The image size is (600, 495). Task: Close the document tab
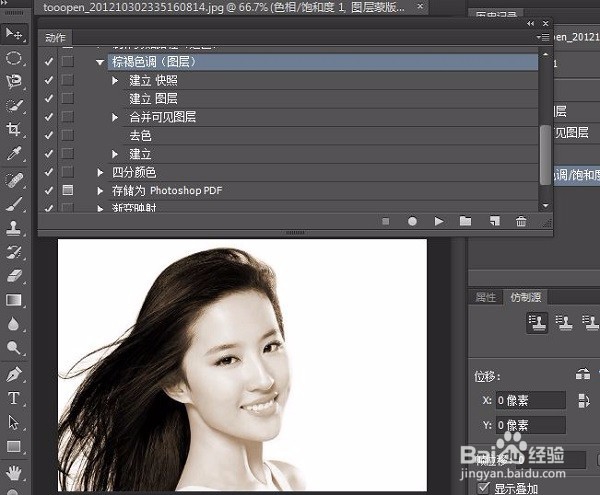point(420,6)
